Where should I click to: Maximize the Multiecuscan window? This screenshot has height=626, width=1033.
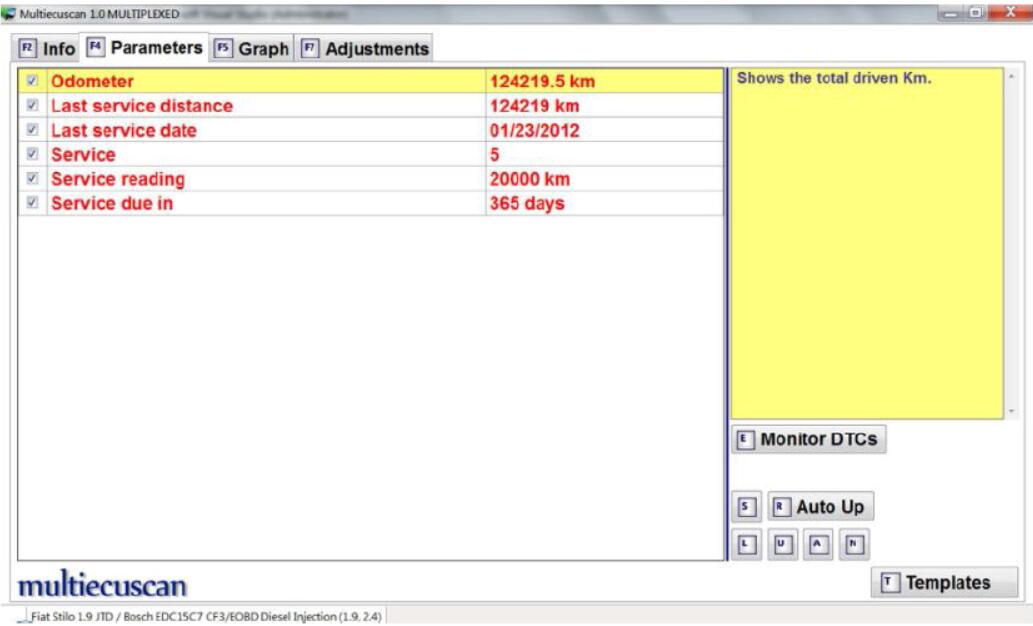tap(976, 13)
